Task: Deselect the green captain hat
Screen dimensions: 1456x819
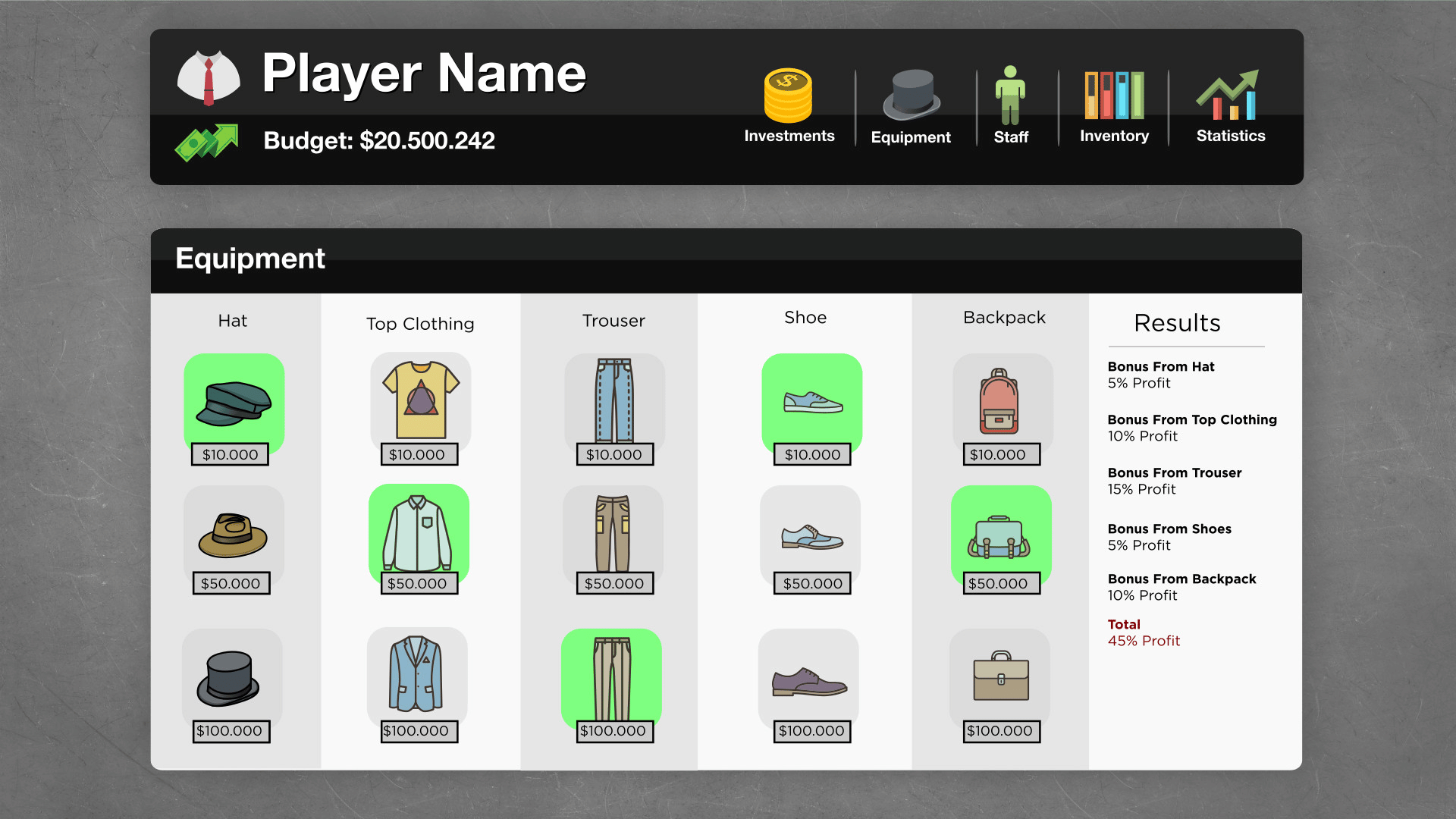Action: 234,402
